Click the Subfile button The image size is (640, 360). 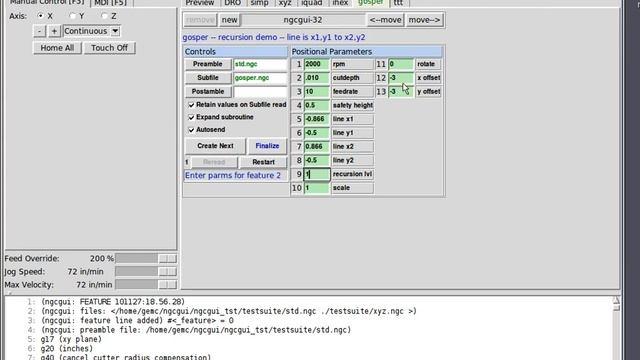(x=208, y=78)
